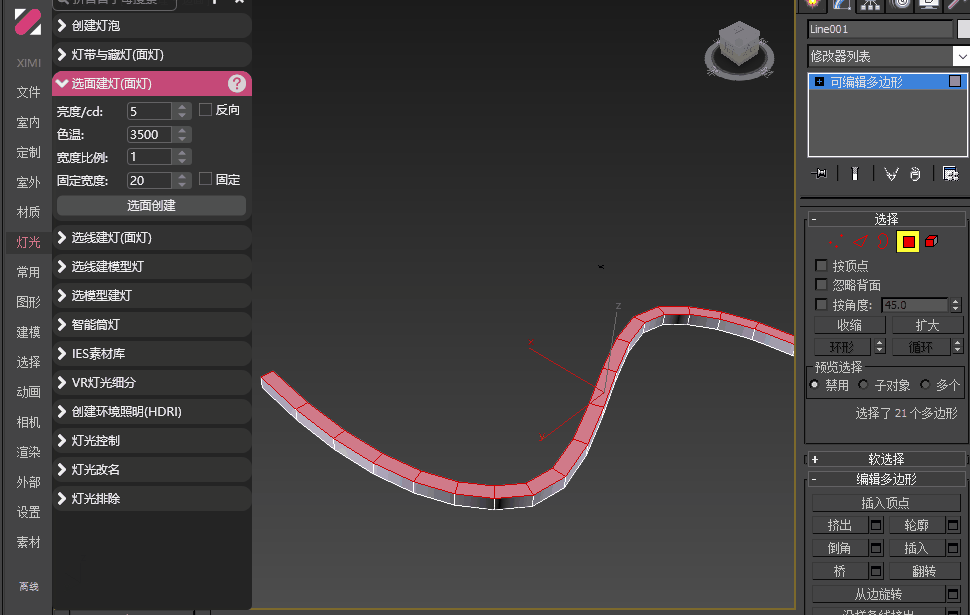Open settings box next to 插入
The image size is (970, 615).
[x=953, y=548]
